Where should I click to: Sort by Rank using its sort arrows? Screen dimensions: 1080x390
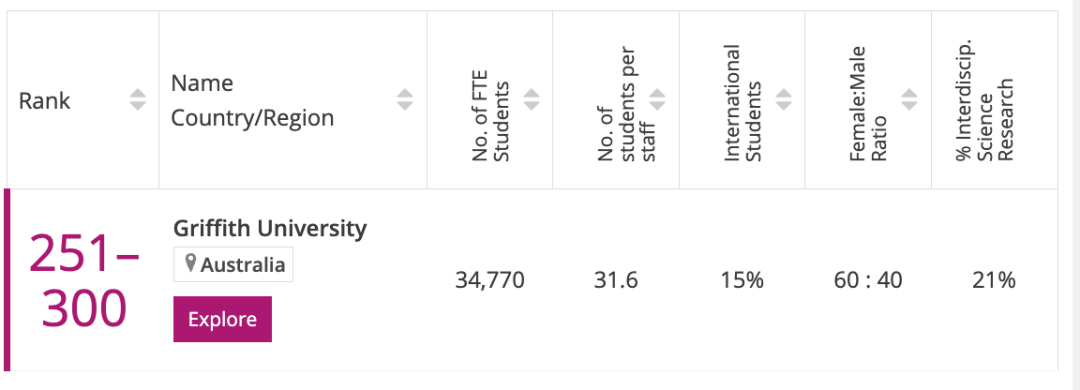pos(138,100)
